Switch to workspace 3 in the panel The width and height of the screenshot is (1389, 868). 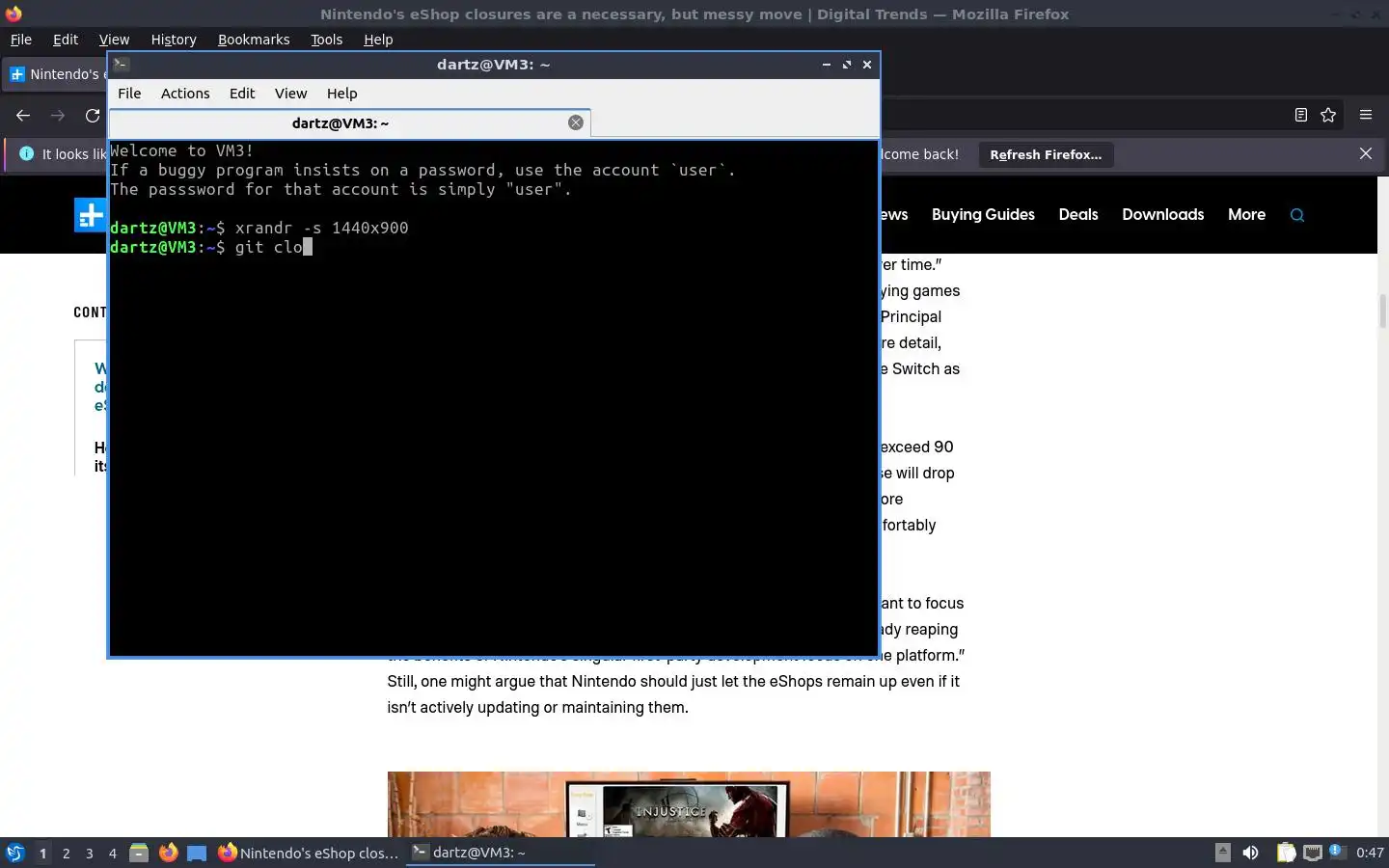click(90, 853)
